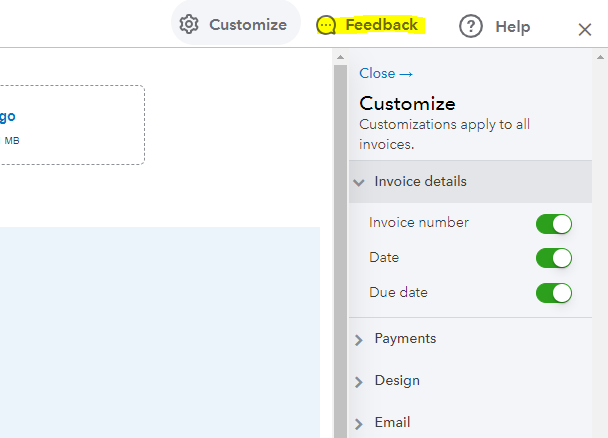The height and width of the screenshot is (438, 608).
Task: Click the vertical scrollbar beside the panel
Action: tap(340, 250)
